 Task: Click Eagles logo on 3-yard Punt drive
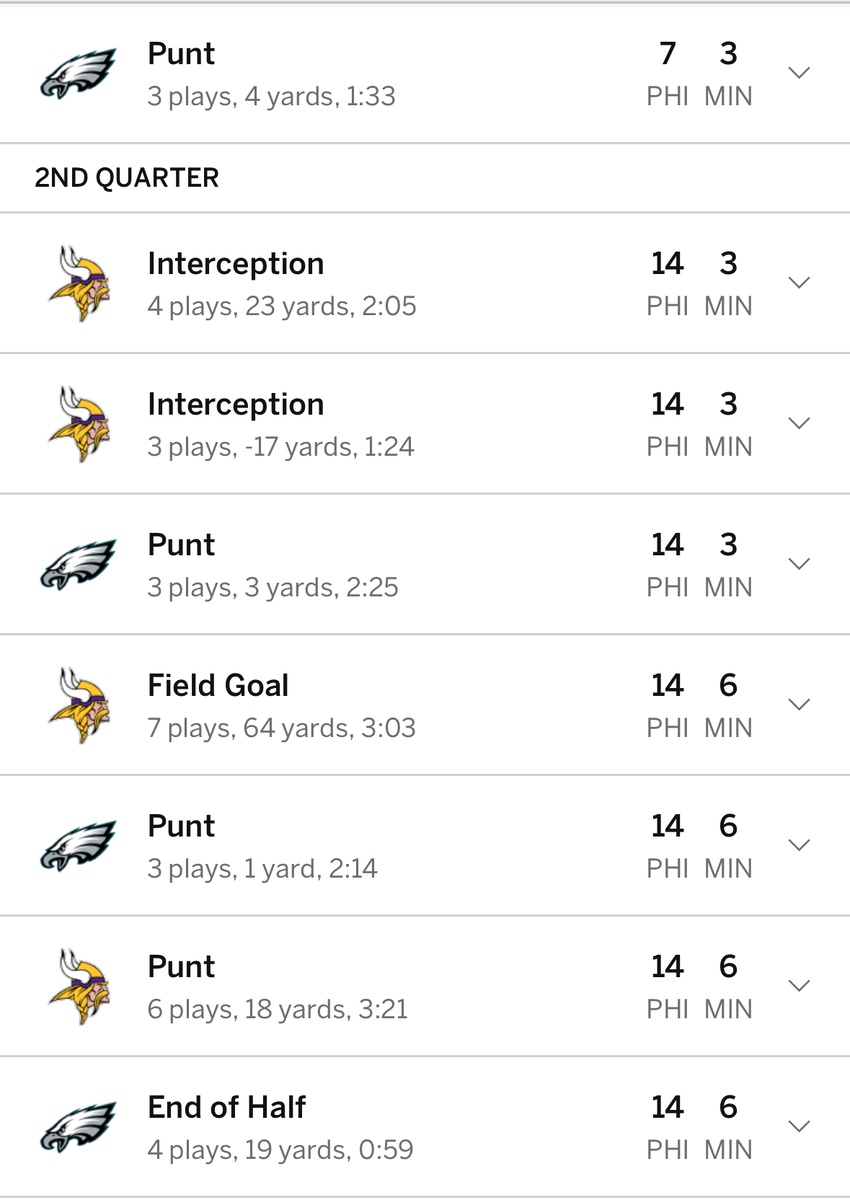(78, 564)
